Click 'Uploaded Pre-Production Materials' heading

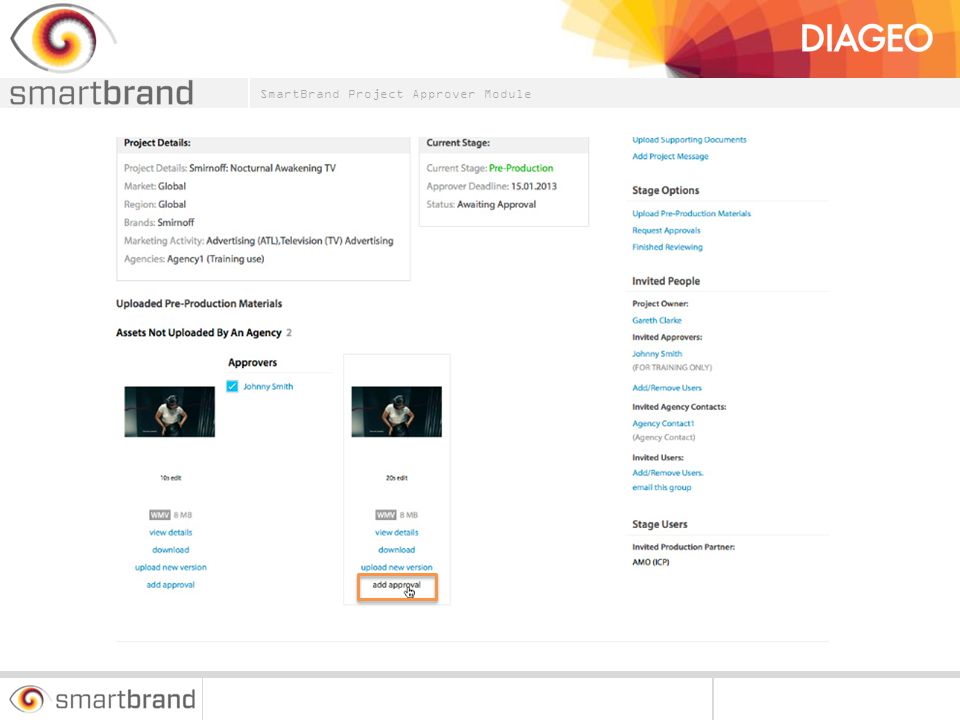point(199,304)
